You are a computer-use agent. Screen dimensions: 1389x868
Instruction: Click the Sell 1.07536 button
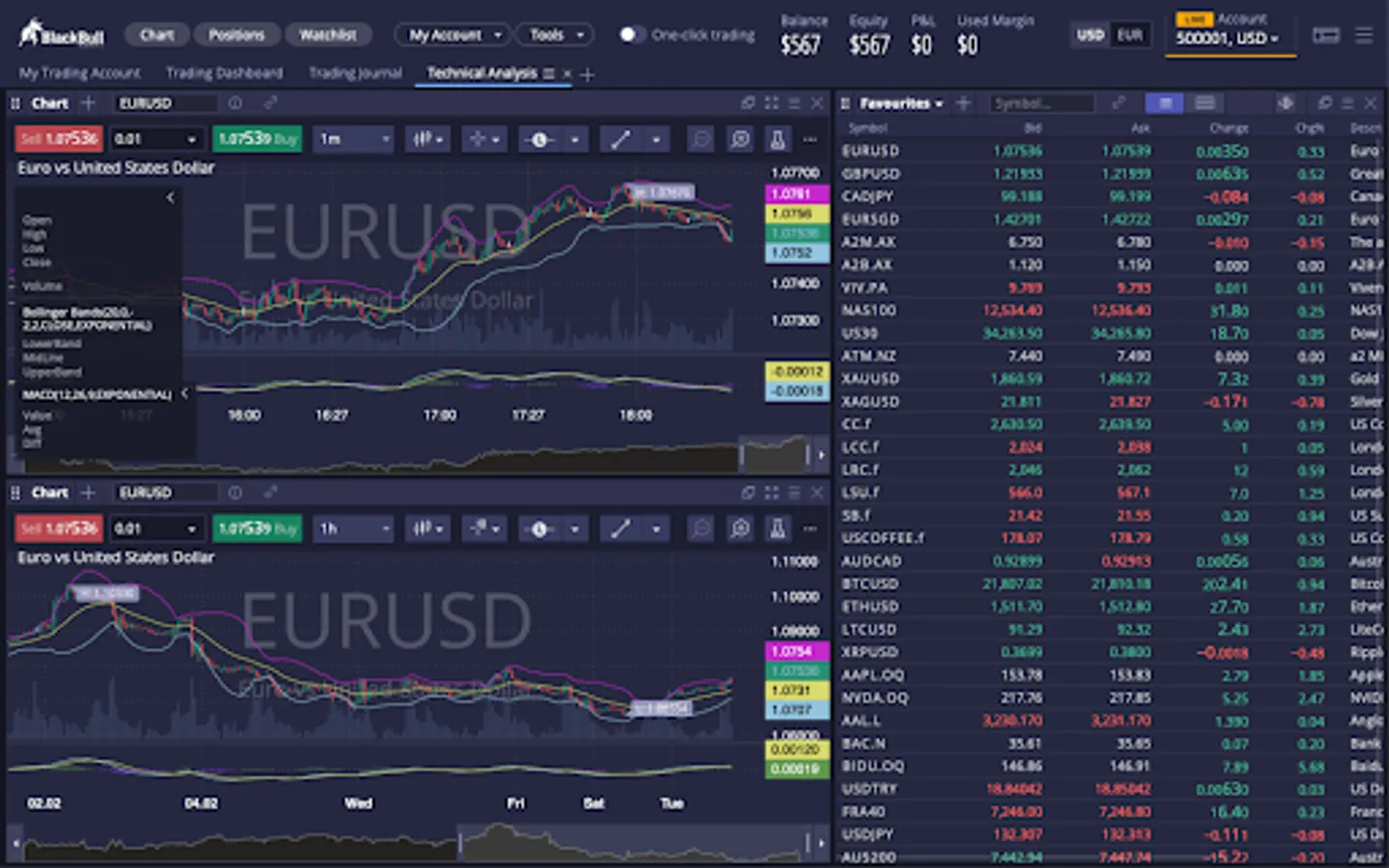(x=57, y=138)
